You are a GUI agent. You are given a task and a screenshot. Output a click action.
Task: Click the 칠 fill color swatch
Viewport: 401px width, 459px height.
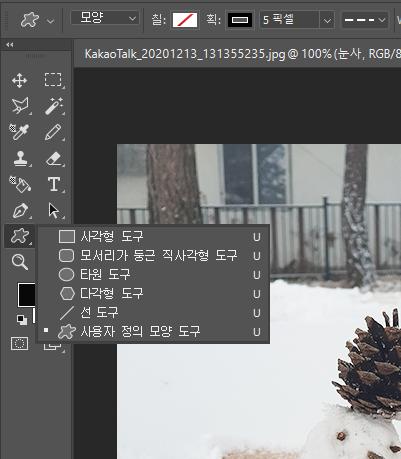pyautogui.click(x=185, y=20)
